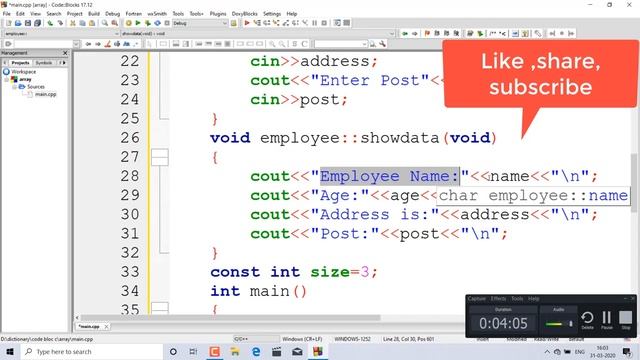Click the green Run icon
The width and height of the screenshot is (640, 360).
pos(138,23)
